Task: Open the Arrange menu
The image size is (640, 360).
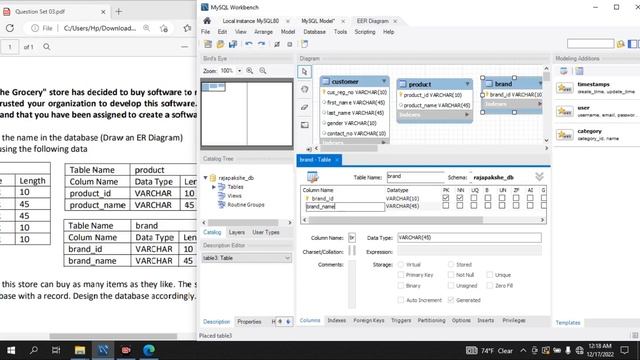Action: pyautogui.click(x=263, y=32)
